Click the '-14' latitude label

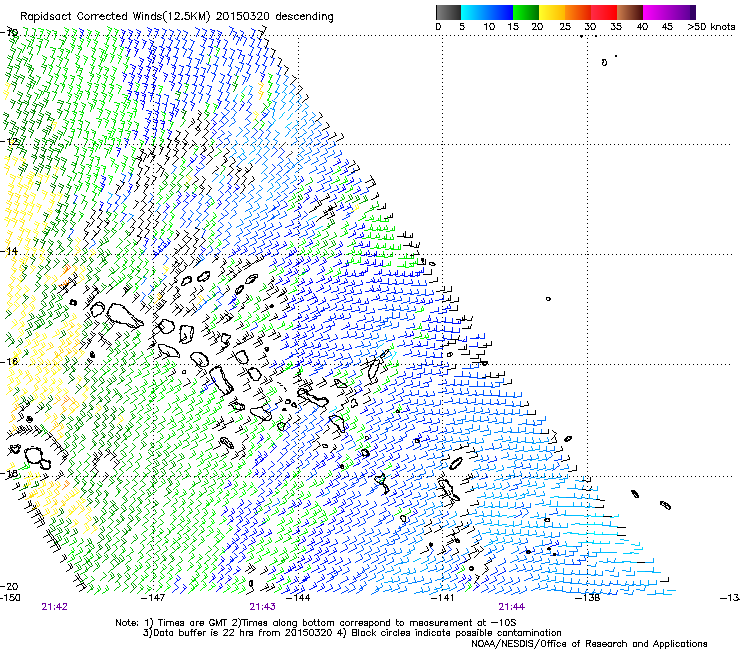point(9,251)
